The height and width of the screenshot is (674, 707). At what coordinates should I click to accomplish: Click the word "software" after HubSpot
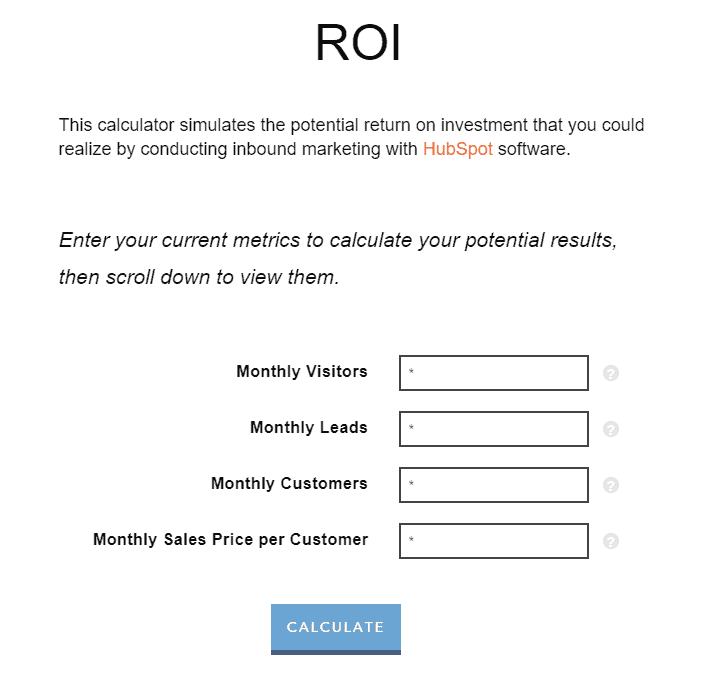coord(534,149)
